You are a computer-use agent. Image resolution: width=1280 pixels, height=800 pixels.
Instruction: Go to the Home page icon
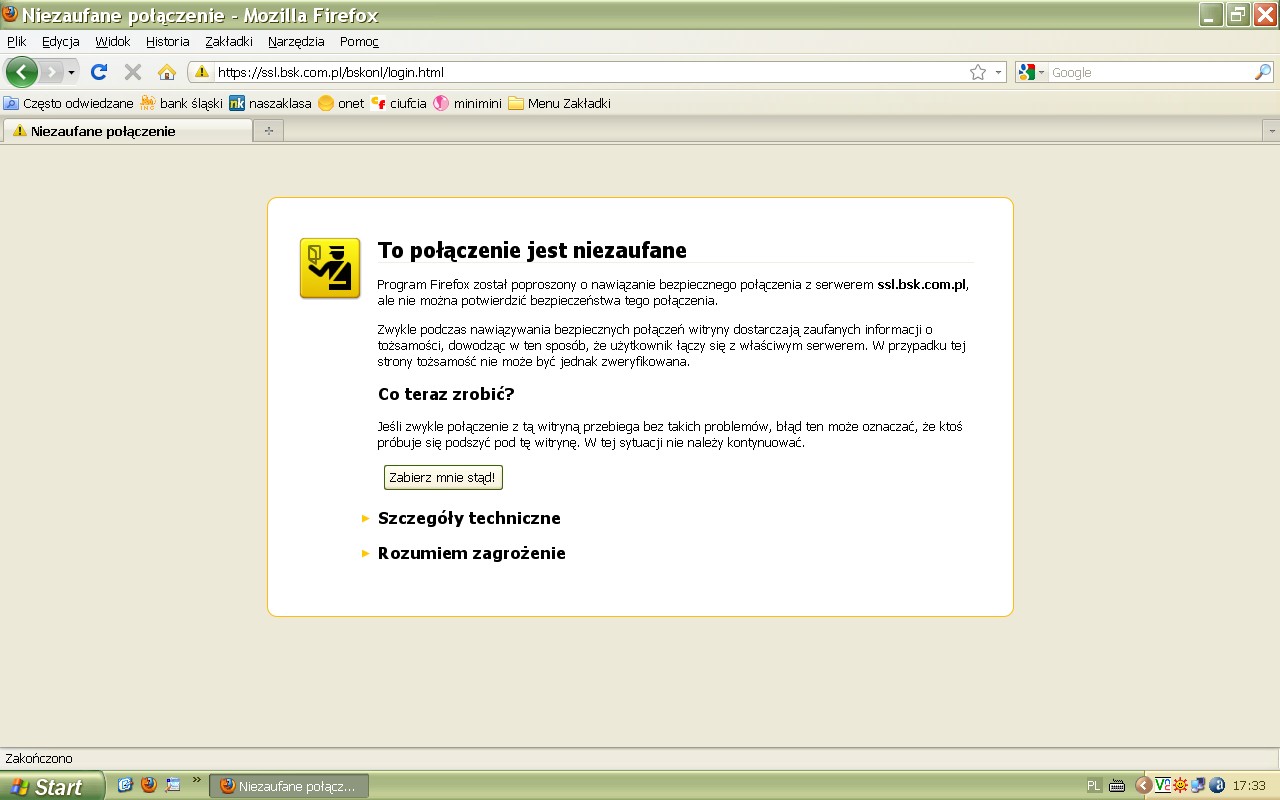pyautogui.click(x=167, y=72)
